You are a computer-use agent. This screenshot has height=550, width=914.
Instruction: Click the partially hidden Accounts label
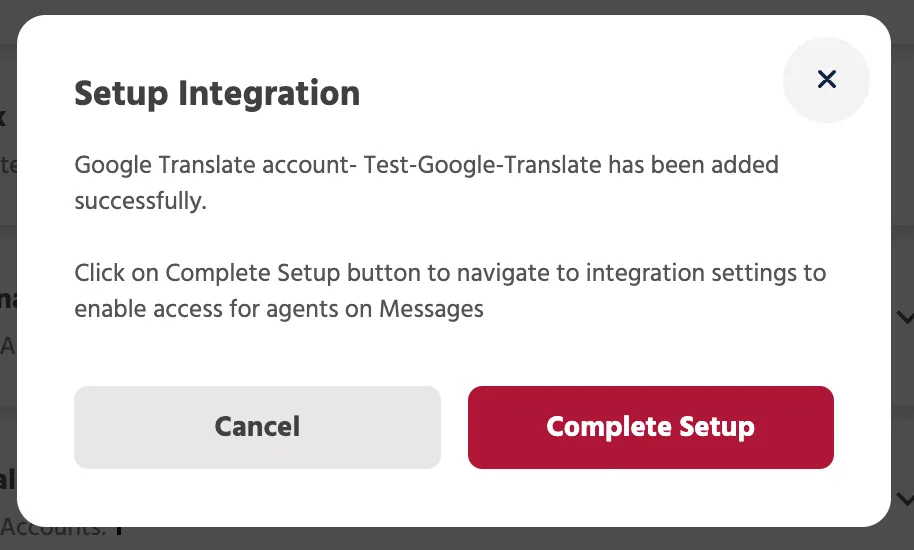pyautogui.click(x=52, y=530)
